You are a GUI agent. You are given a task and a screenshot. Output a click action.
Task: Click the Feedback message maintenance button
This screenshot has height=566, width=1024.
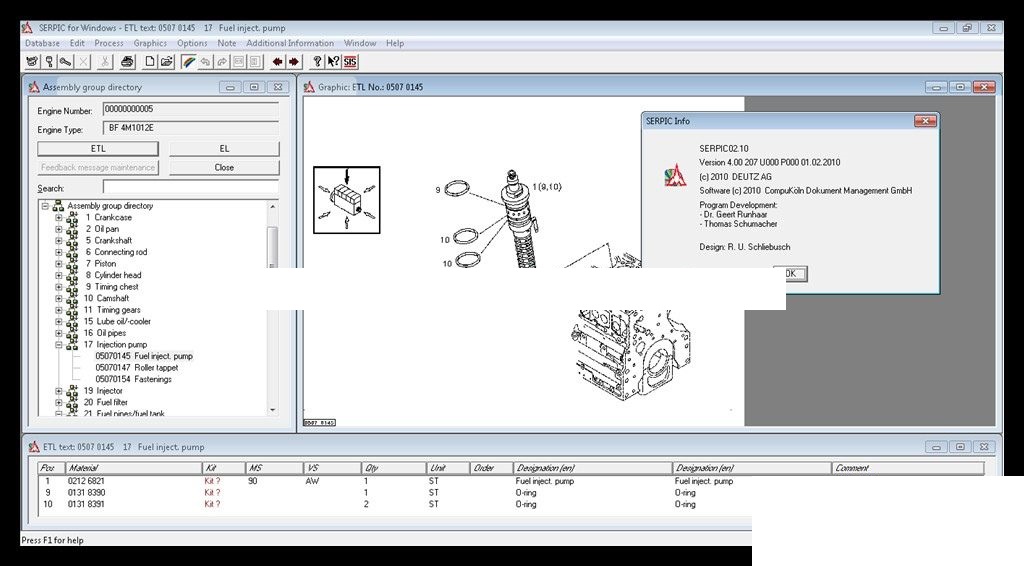(x=98, y=167)
